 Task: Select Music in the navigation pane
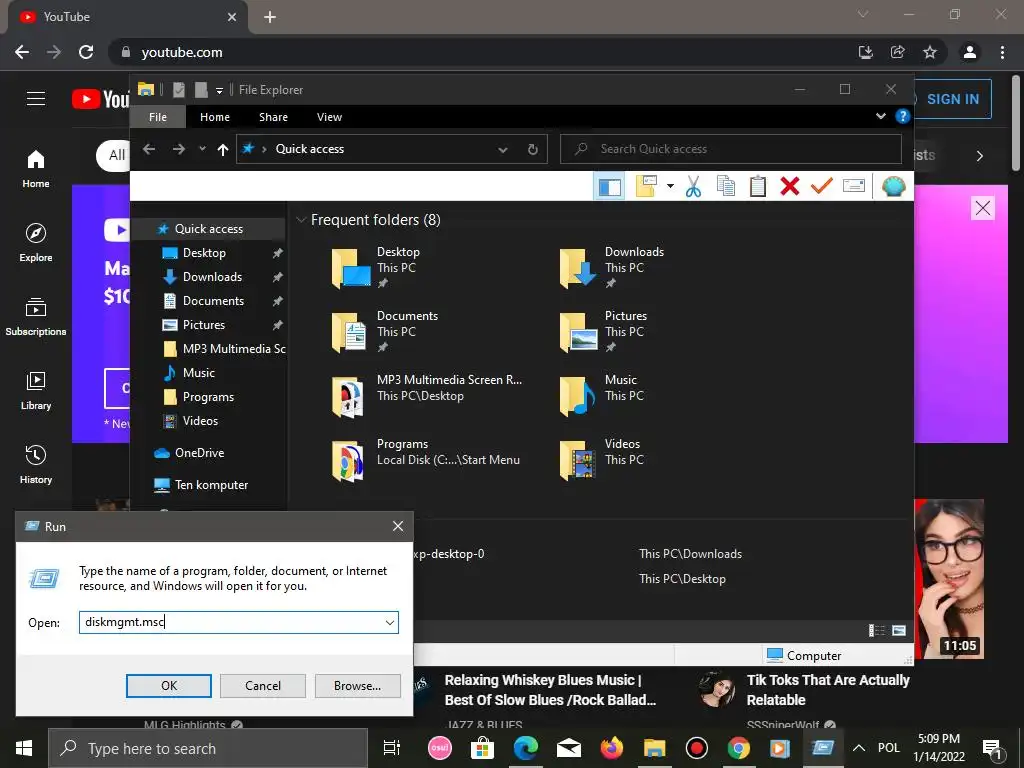(199, 373)
